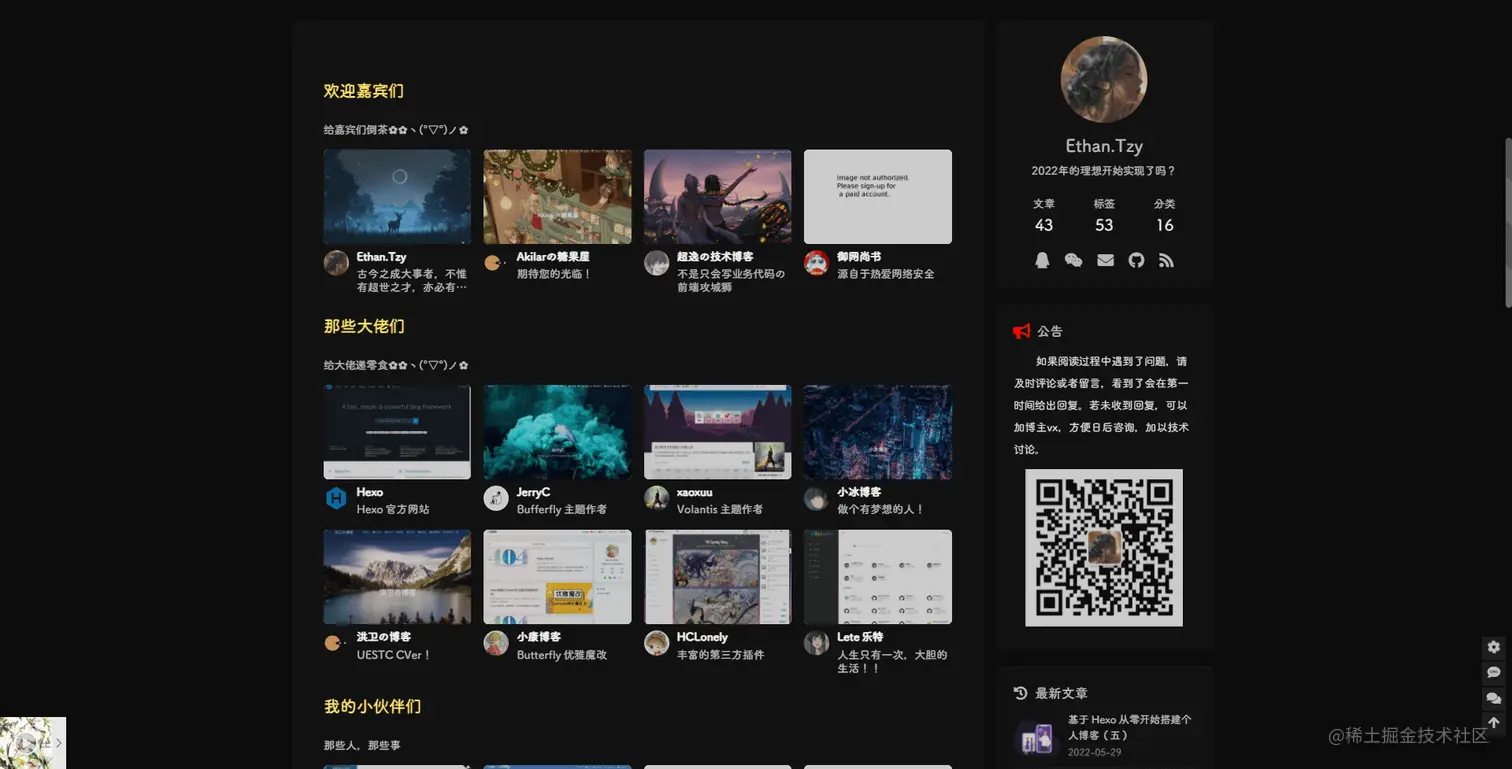Click the WeChat icon under the author profile
1512x769 pixels.
click(1074, 260)
